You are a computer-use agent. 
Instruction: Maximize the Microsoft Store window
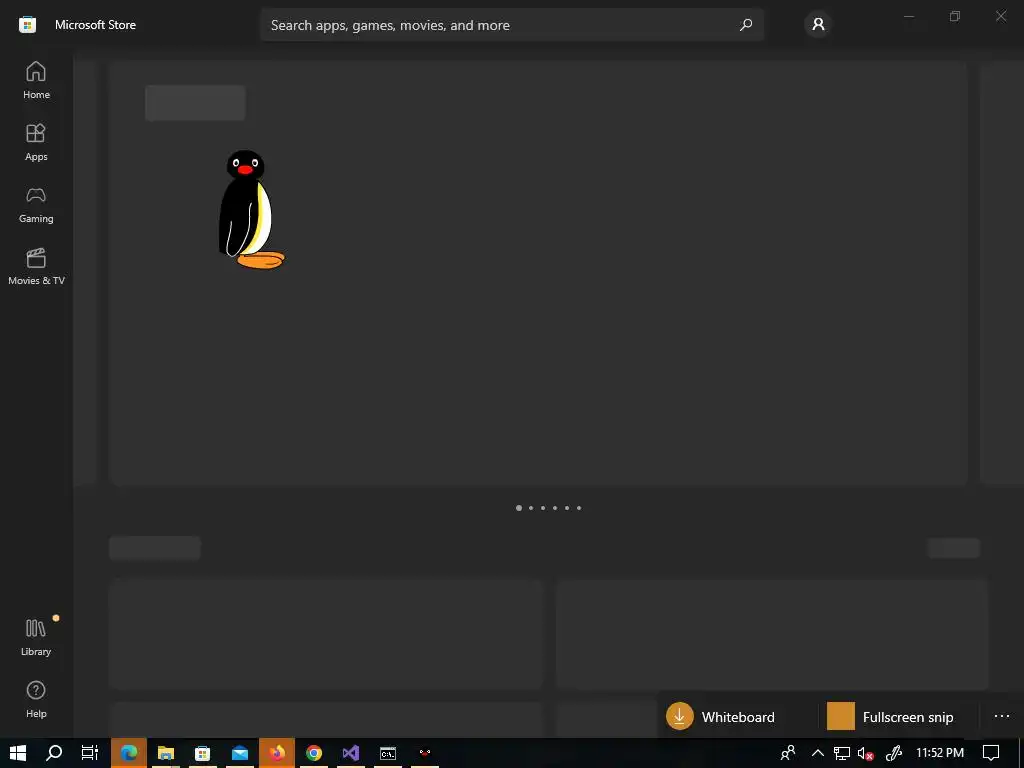955,16
